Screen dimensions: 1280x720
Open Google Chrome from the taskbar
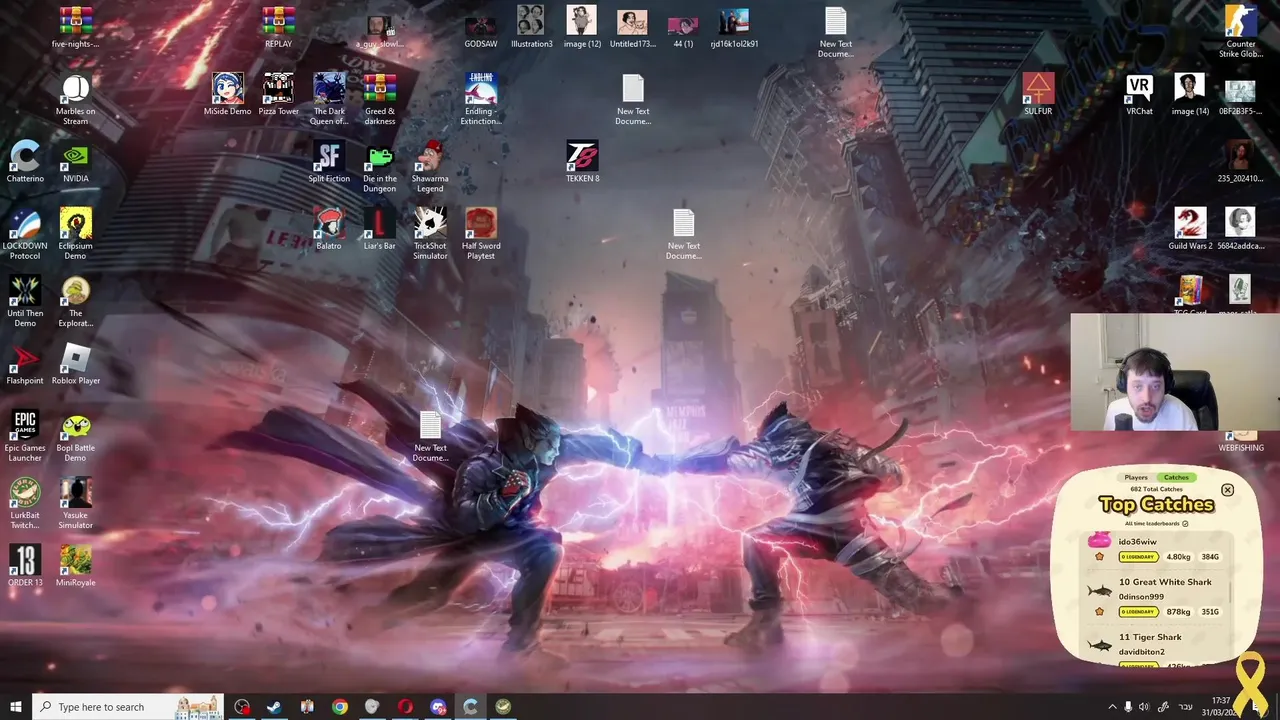coord(340,707)
